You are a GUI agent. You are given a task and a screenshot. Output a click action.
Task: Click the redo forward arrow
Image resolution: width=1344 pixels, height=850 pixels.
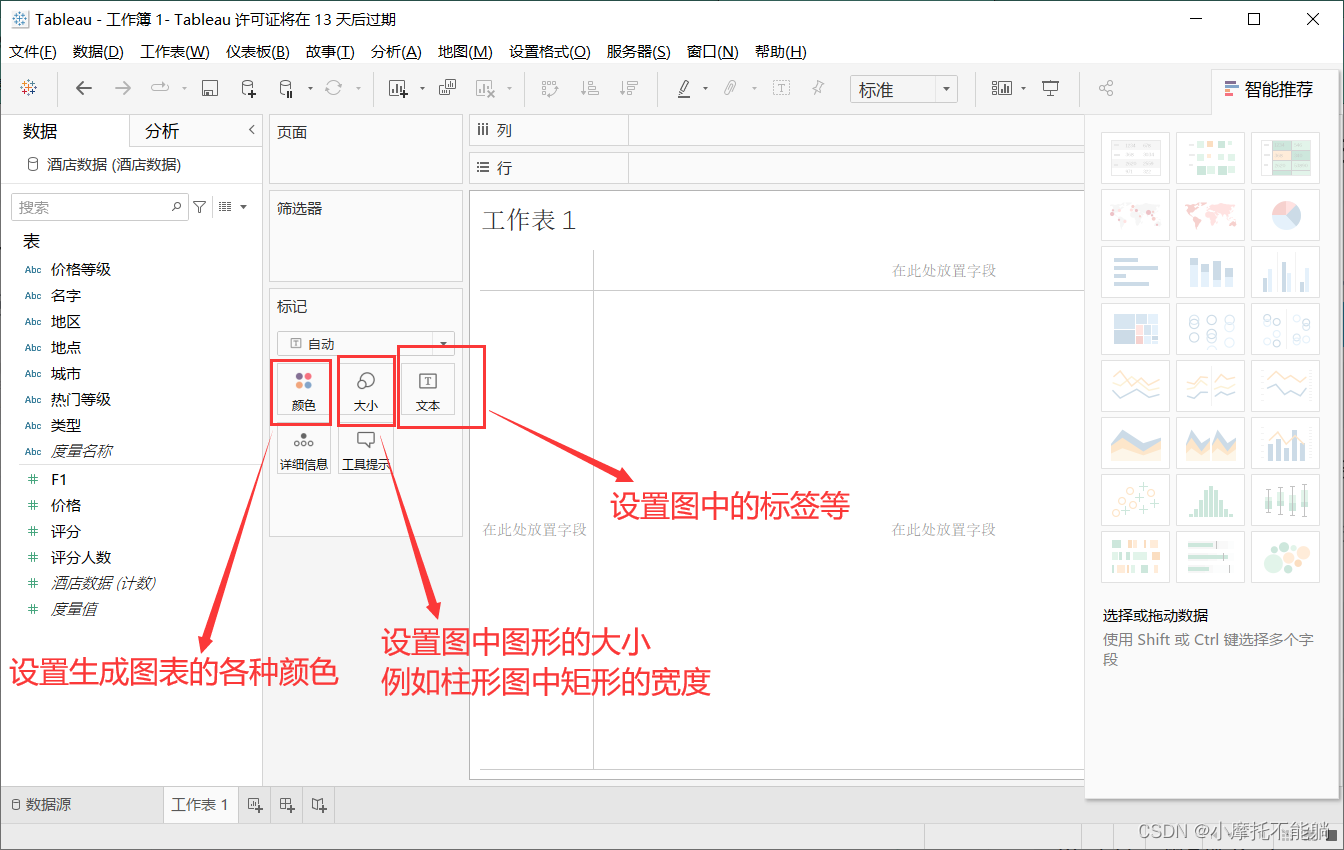pyautogui.click(x=122, y=88)
